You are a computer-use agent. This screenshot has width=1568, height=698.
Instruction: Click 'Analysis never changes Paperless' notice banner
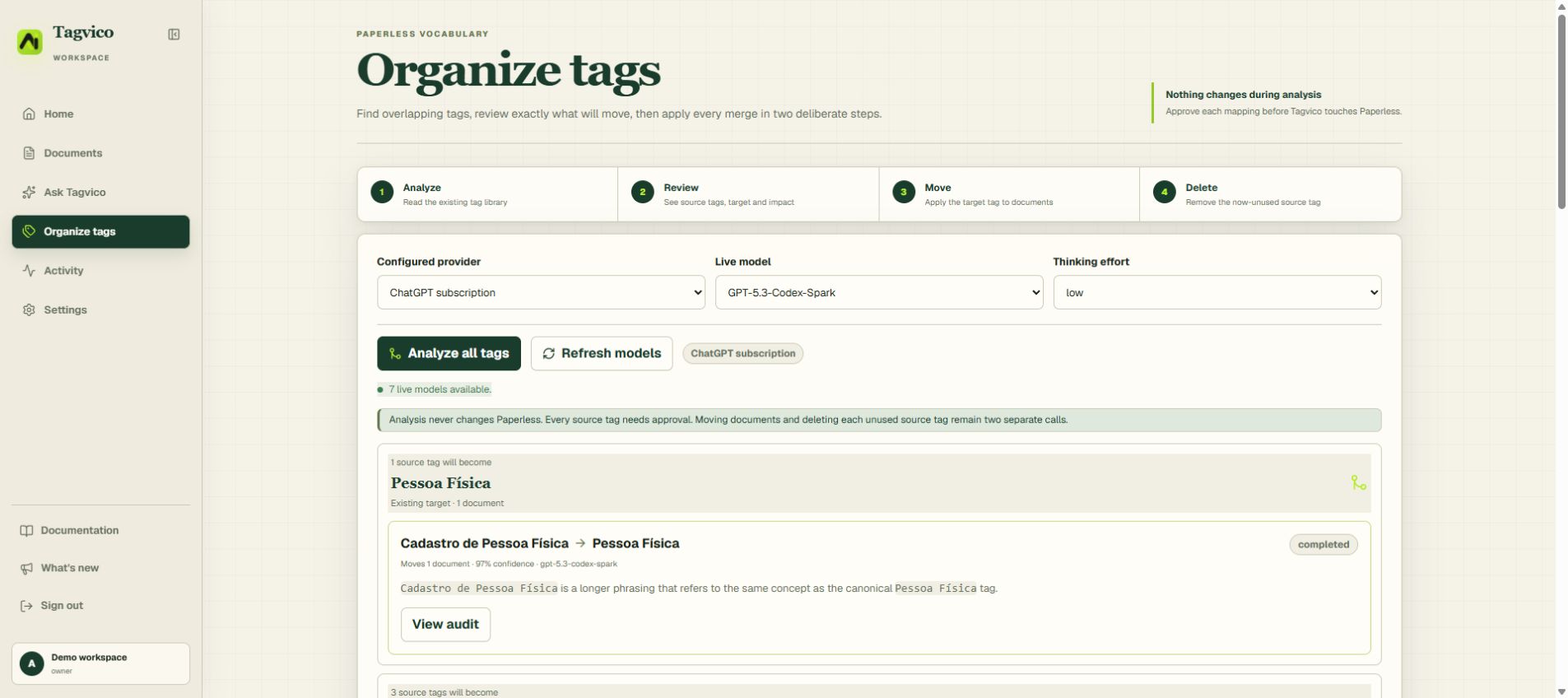[879, 420]
